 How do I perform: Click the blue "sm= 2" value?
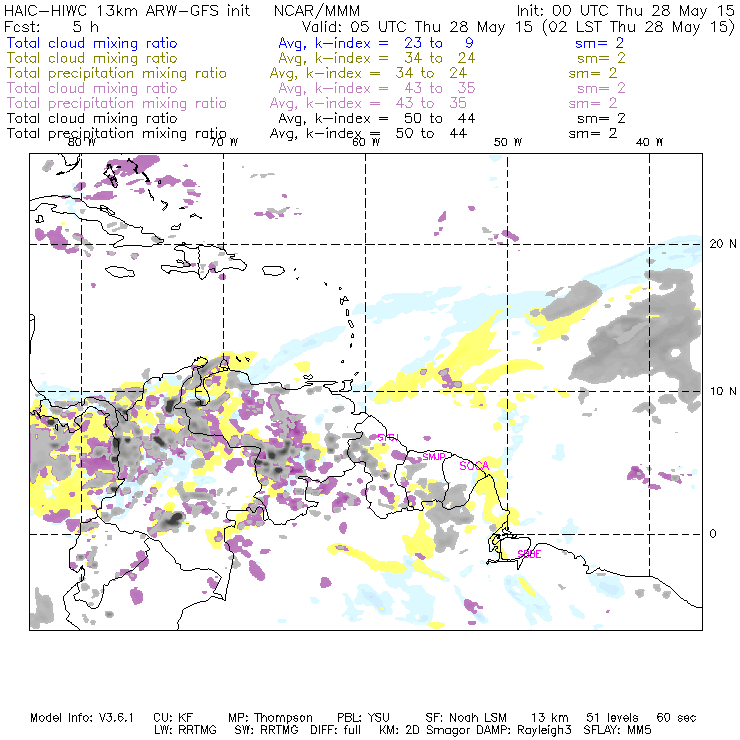(x=599, y=43)
